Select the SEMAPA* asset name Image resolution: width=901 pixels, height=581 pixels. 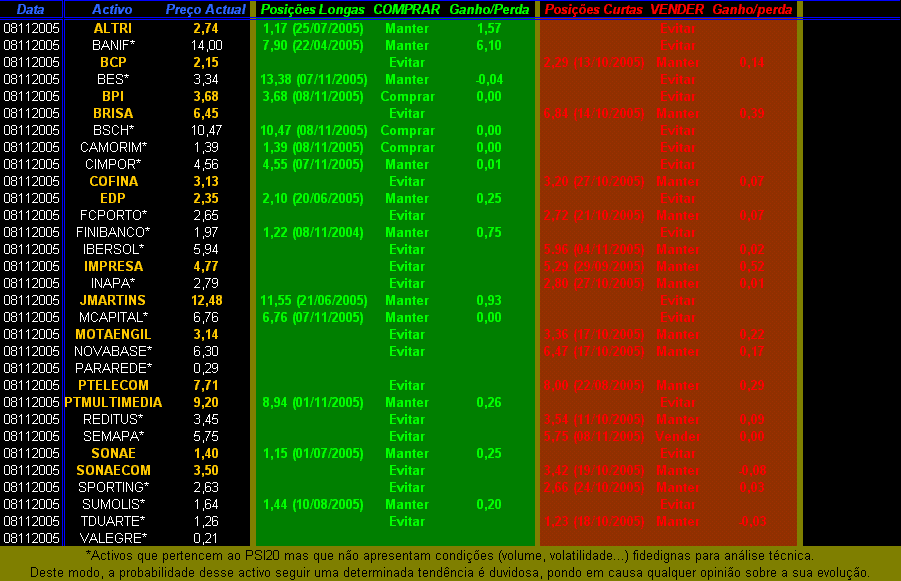click(113, 436)
